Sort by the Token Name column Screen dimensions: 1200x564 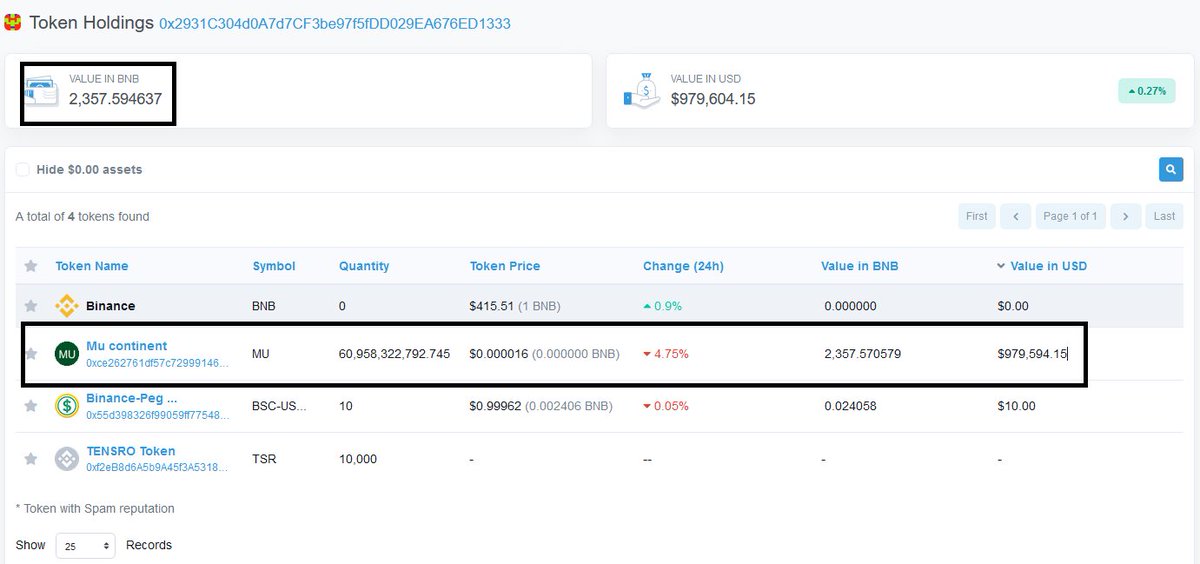(92, 266)
